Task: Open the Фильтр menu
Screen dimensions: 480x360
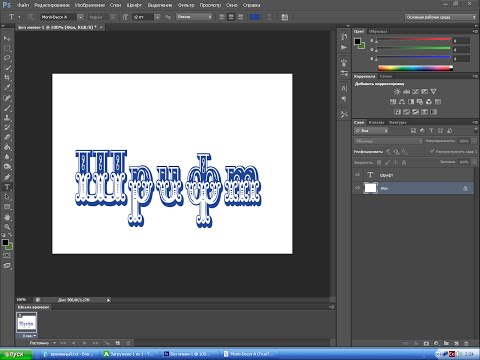Action: 186,5
